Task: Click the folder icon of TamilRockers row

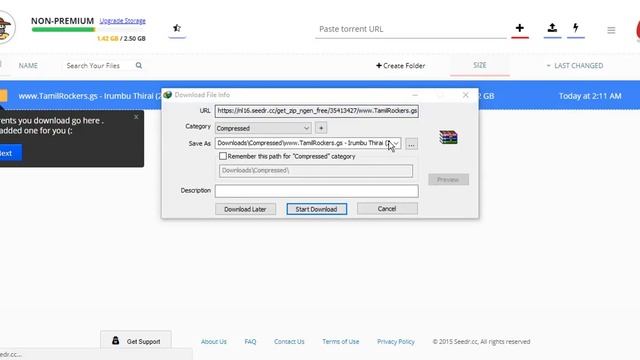Action: click(3, 96)
